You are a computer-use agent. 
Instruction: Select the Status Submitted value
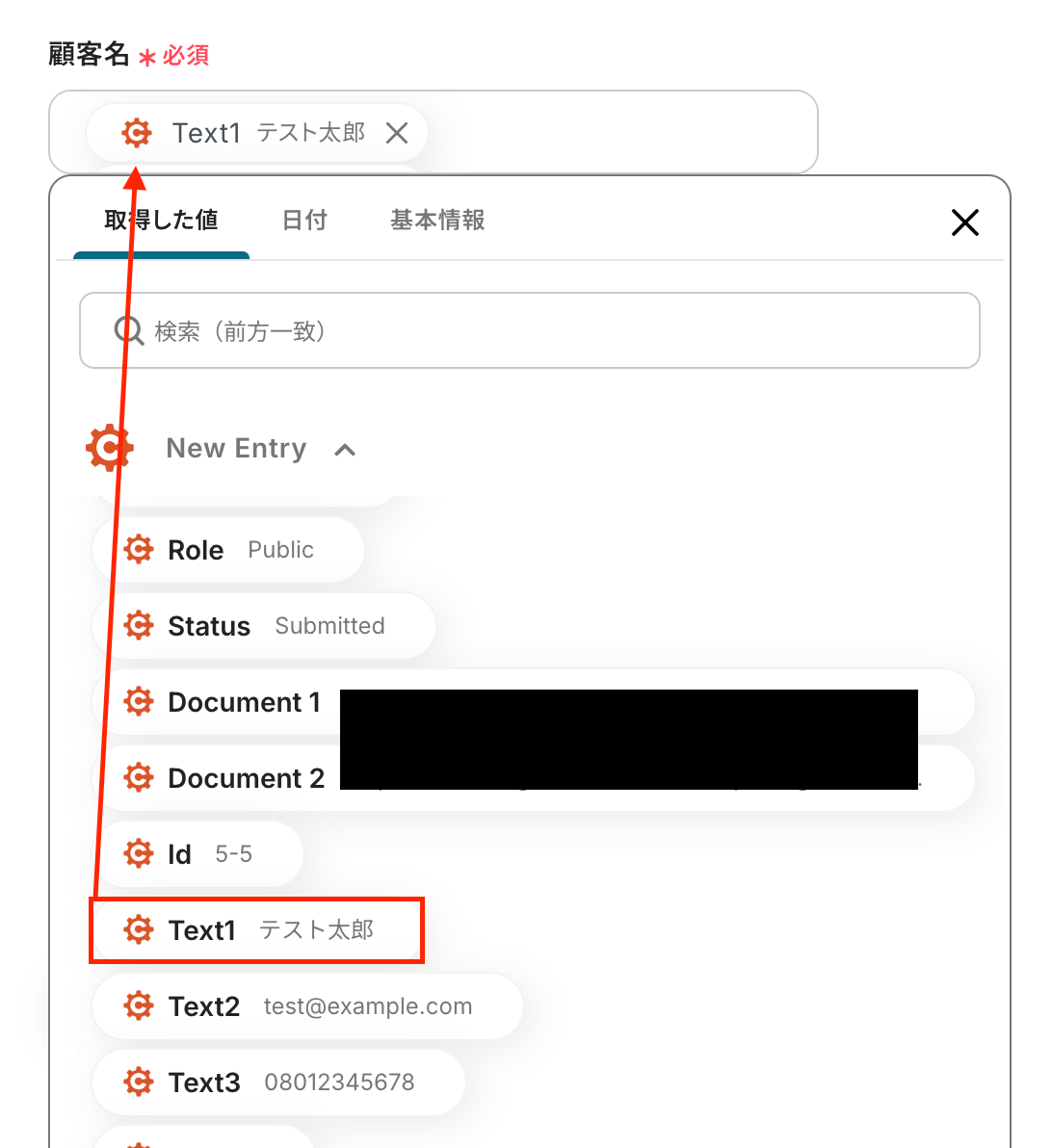tap(264, 626)
